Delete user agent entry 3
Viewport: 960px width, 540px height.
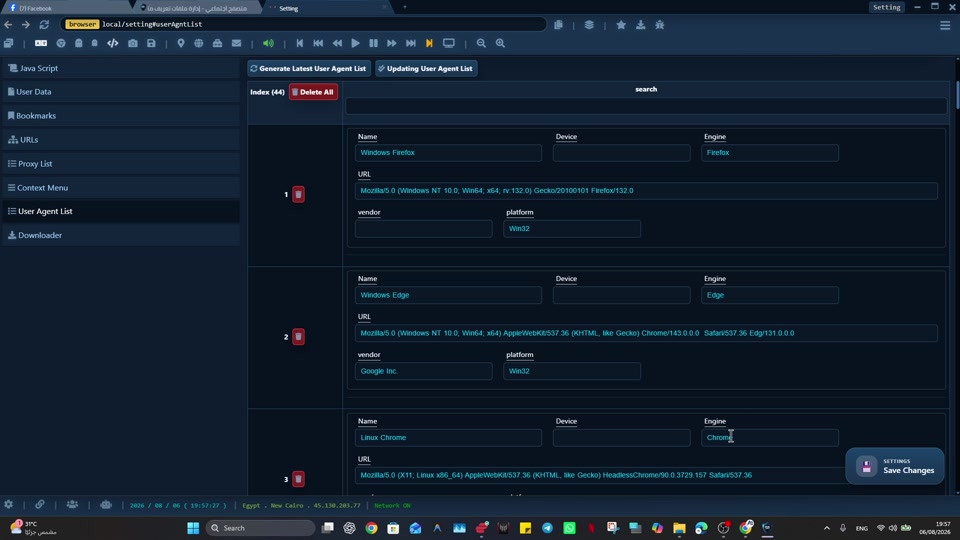[298, 479]
